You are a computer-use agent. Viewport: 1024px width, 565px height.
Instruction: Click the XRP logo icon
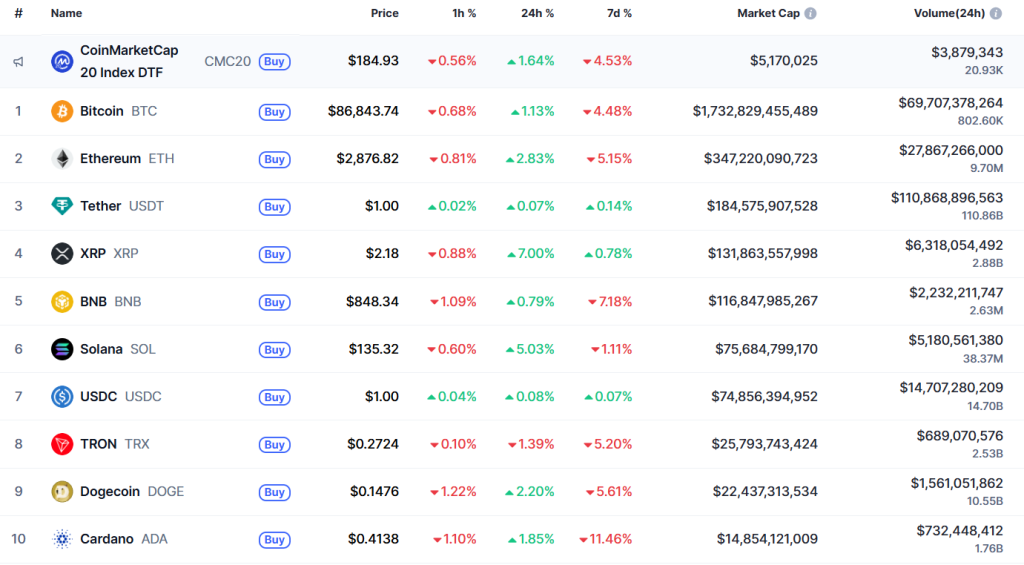(x=62, y=254)
